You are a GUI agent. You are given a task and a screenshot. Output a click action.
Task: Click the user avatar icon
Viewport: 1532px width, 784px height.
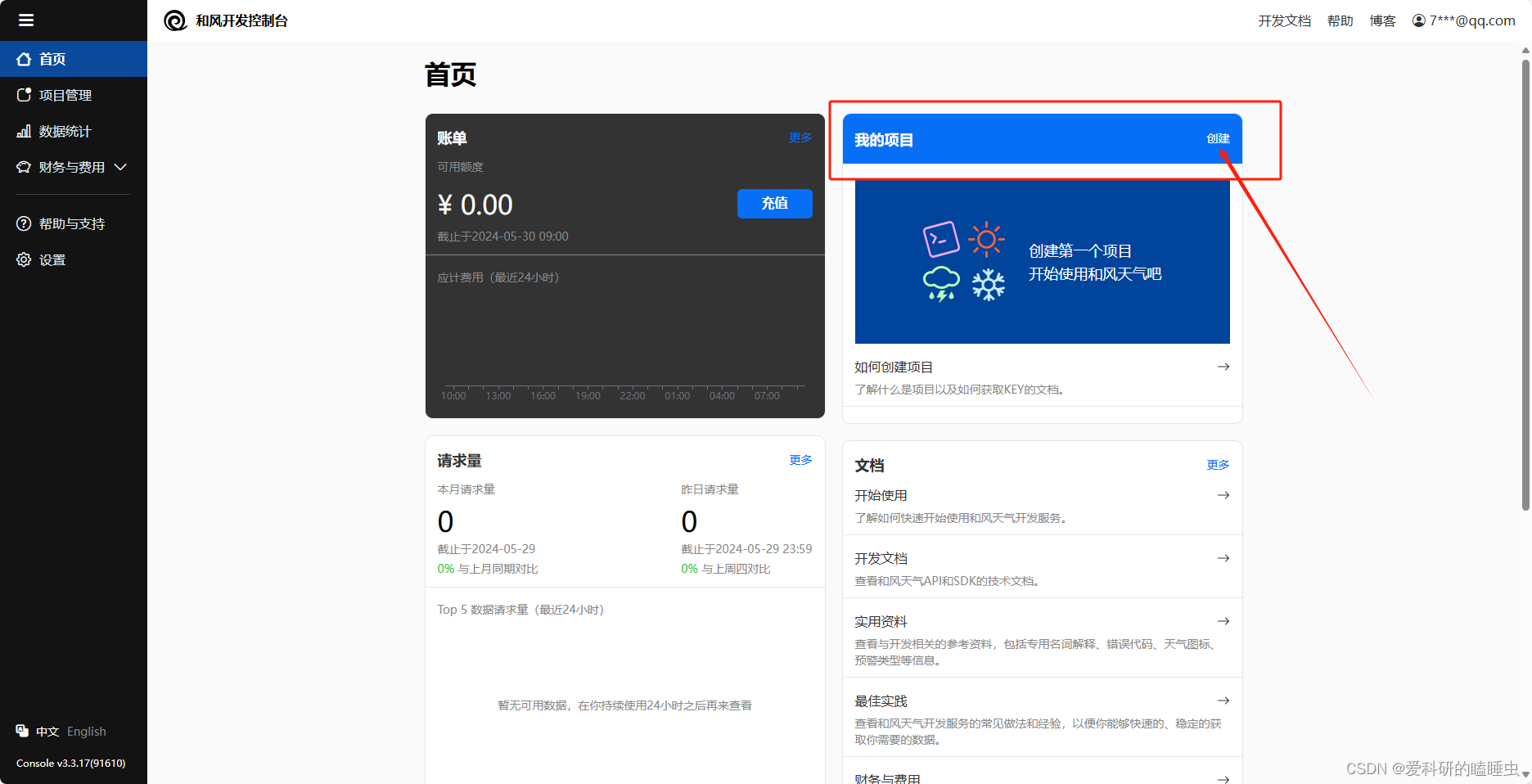[1419, 20]
